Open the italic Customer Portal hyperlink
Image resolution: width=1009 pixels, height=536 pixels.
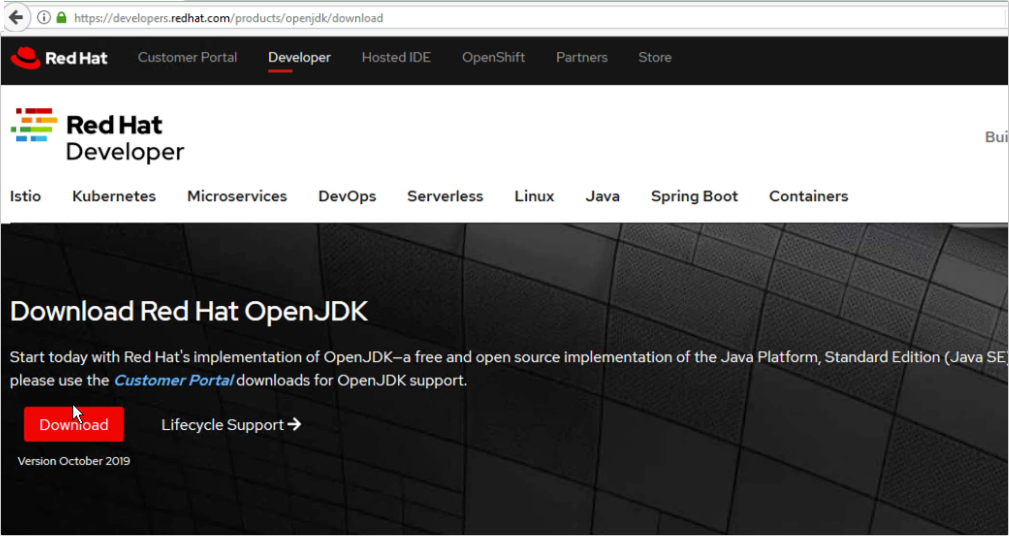tap(174, 380)
